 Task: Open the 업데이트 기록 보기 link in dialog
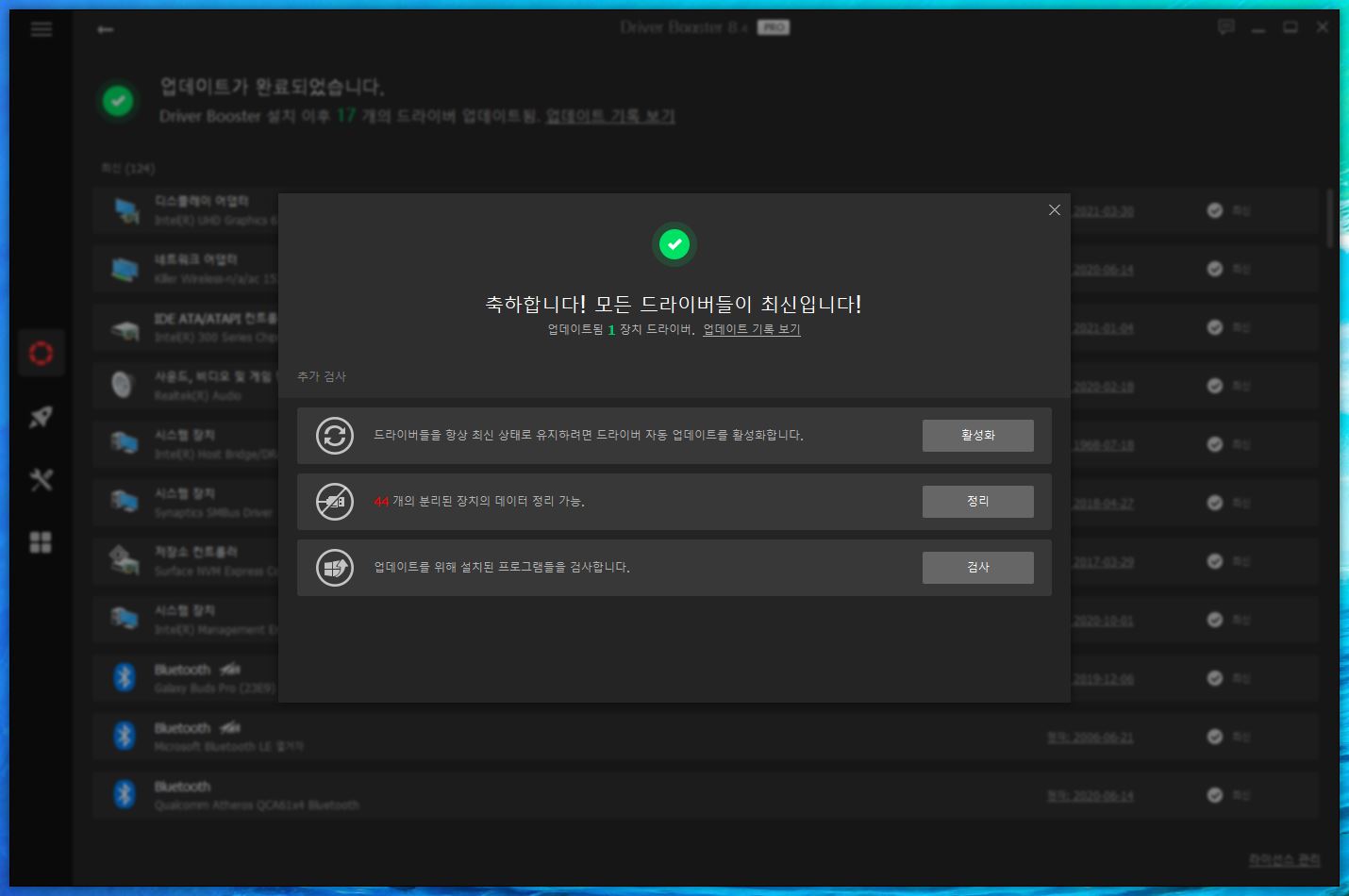tap(752, 329)
